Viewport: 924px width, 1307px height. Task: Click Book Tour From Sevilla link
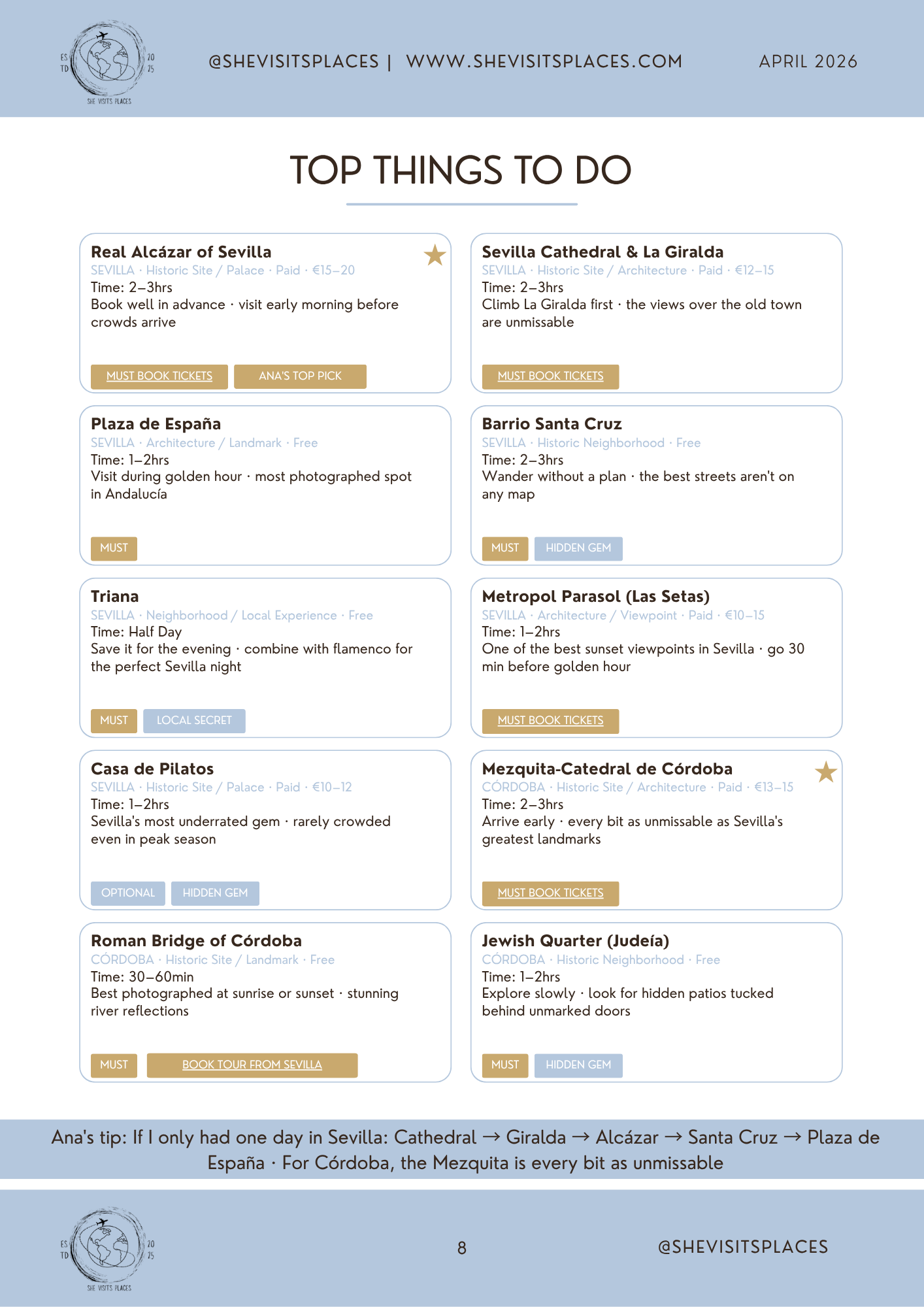(252, 1065)
